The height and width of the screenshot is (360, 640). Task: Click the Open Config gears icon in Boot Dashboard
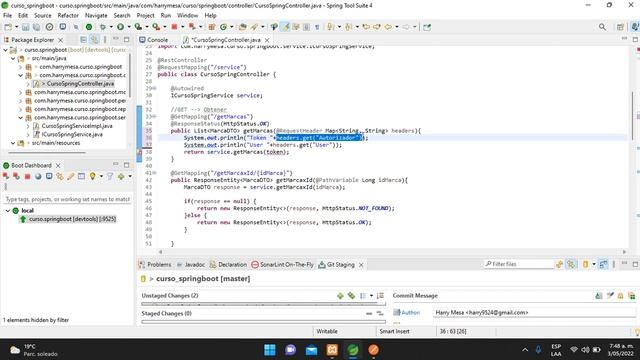[60, 176]
